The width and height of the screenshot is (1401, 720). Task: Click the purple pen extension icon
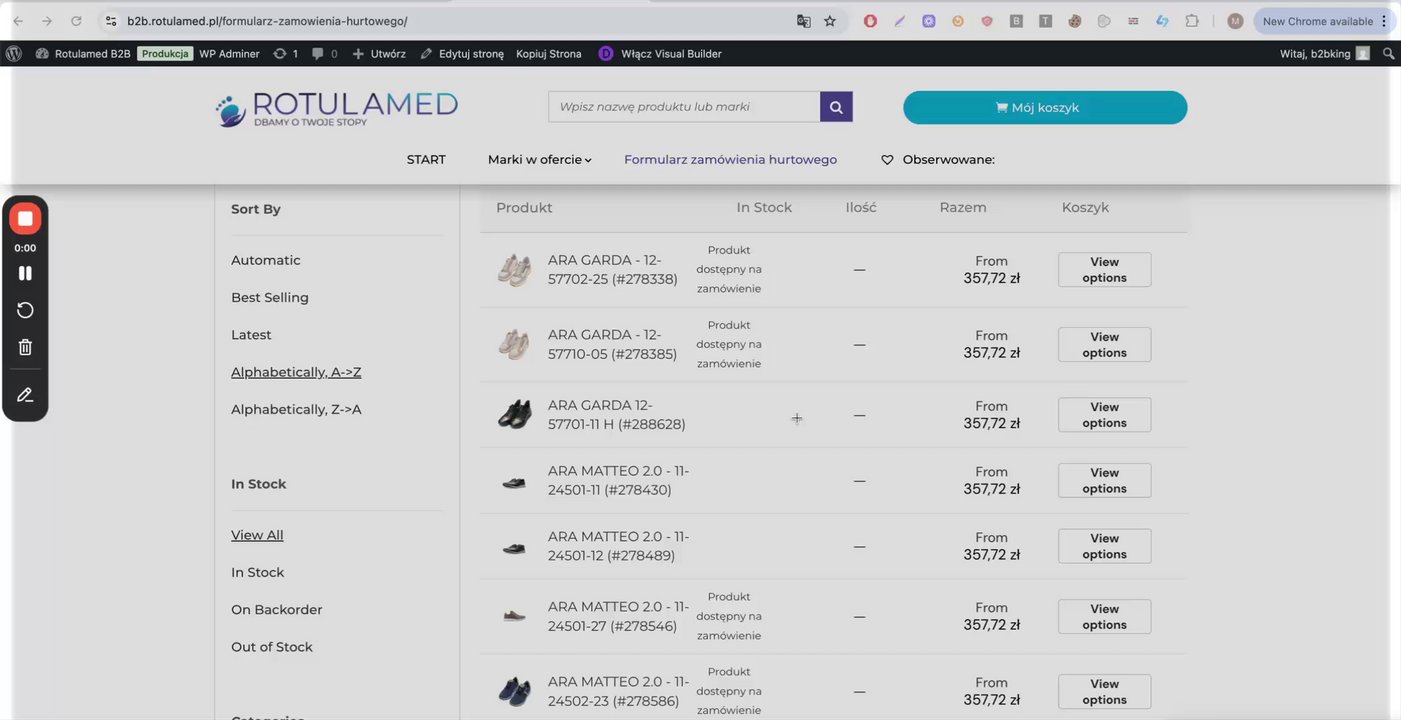[900, 21]
